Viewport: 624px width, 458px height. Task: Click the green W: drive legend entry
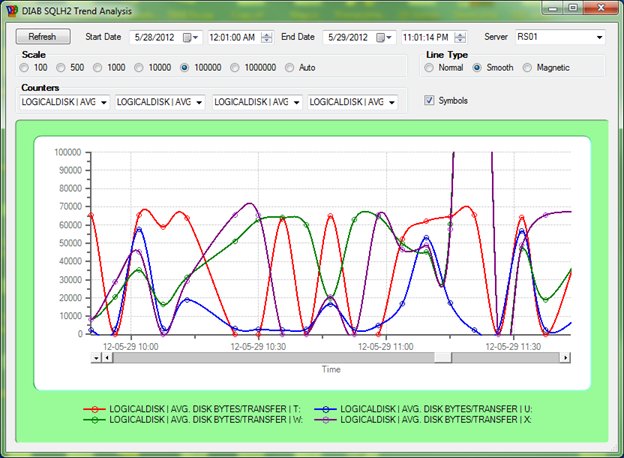(x=193, y=419)
